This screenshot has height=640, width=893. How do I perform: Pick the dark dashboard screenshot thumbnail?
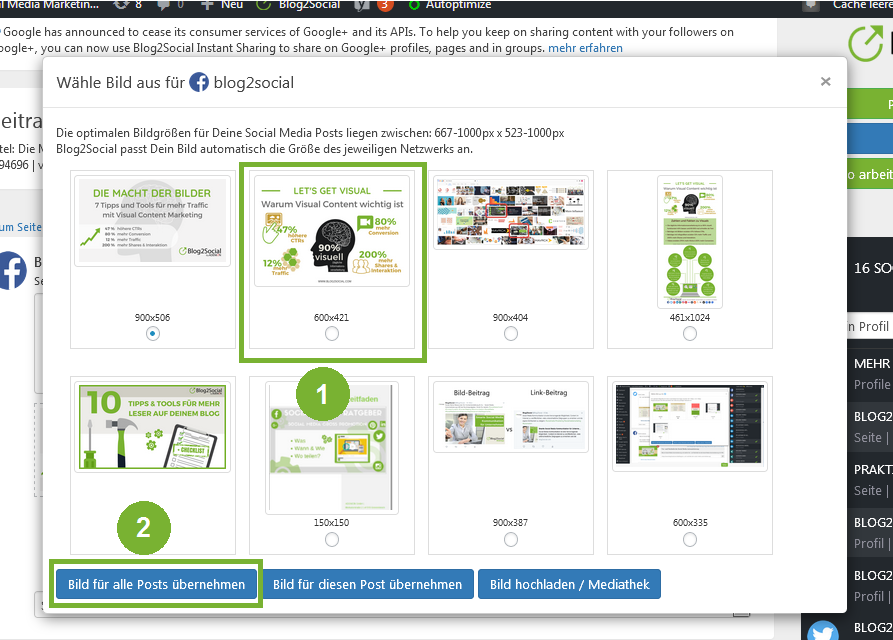tap(690, 426)
